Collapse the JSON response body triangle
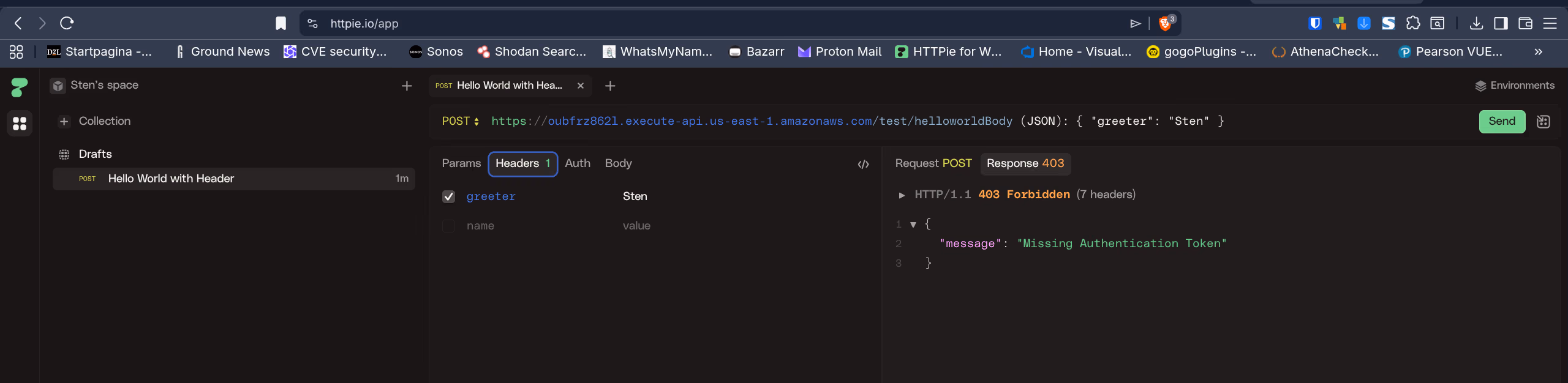Screen dimensions: 1568x383 pyautogui.click(x=913, y=225)
